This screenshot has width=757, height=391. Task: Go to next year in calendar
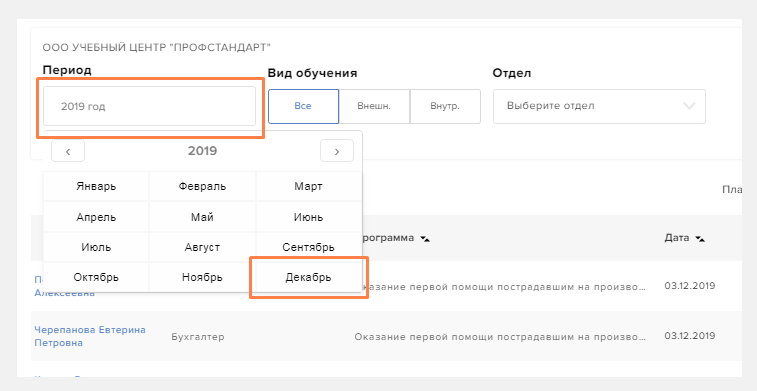[337, 151]
